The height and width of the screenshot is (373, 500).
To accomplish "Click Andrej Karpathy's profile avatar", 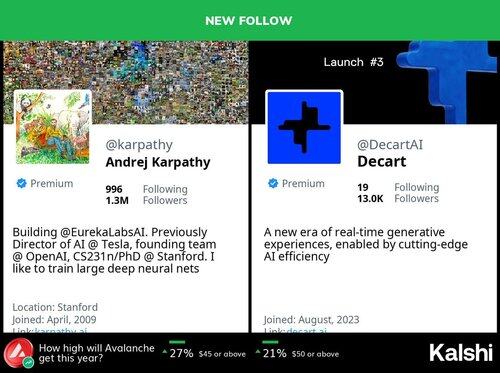I will (53, 127).
